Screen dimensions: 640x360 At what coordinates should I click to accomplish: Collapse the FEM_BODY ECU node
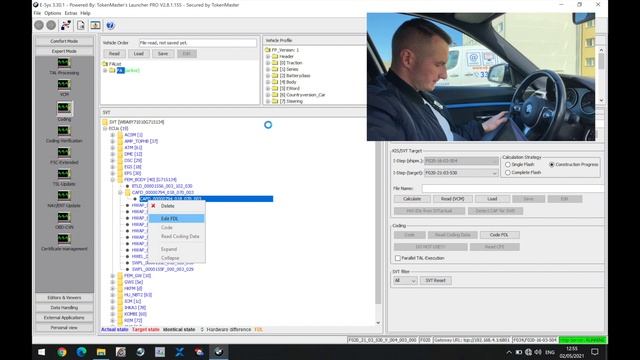coord(113,180)
